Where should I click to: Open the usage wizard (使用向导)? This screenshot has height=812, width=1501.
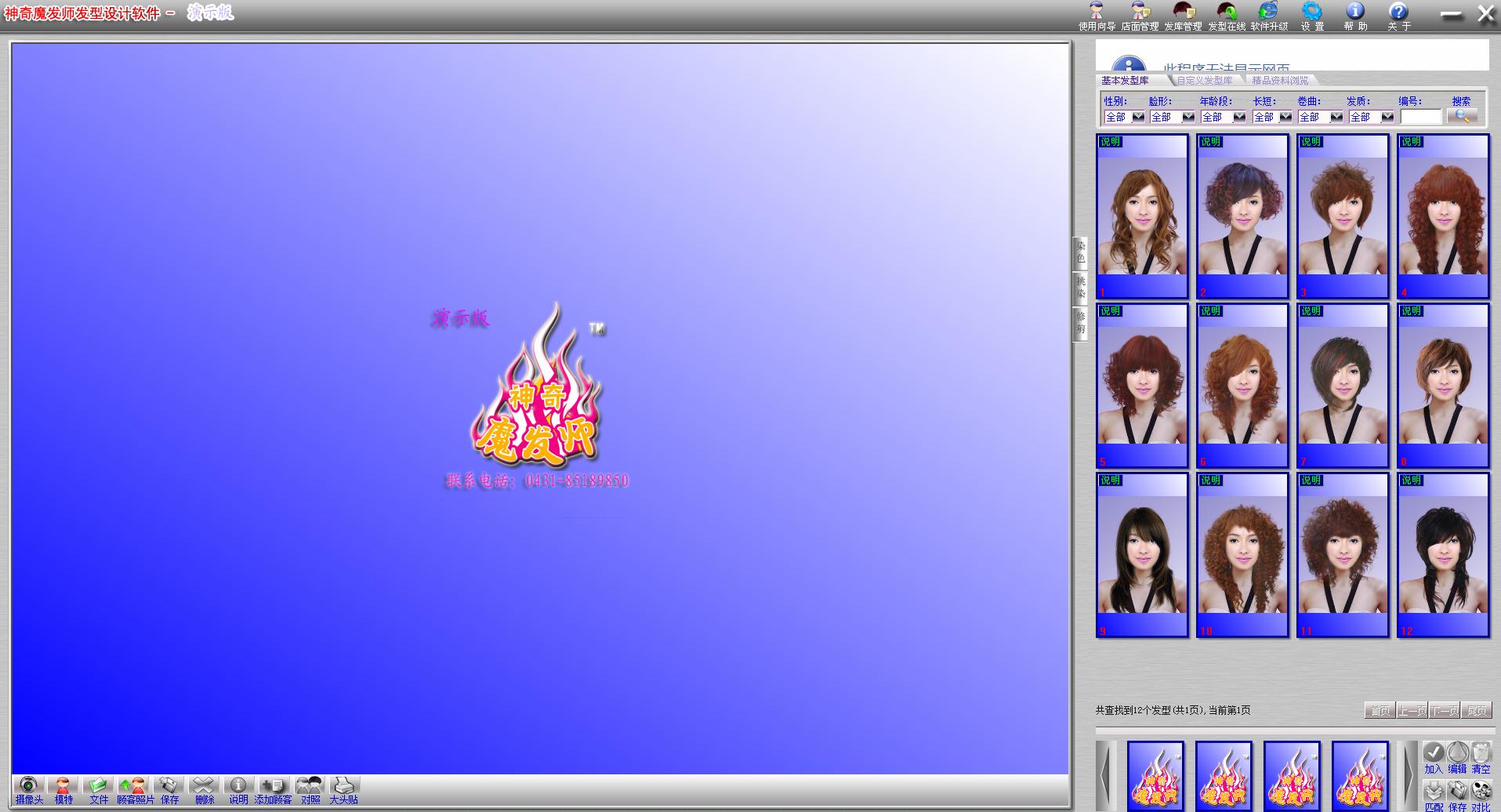click(x=1097, y=16)
